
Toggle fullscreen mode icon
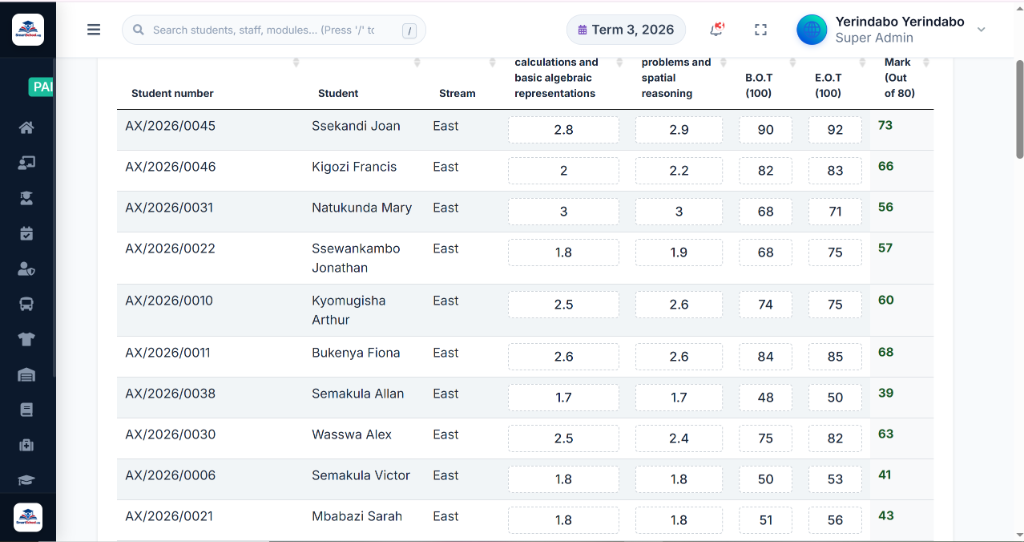(x=760, y=29)
